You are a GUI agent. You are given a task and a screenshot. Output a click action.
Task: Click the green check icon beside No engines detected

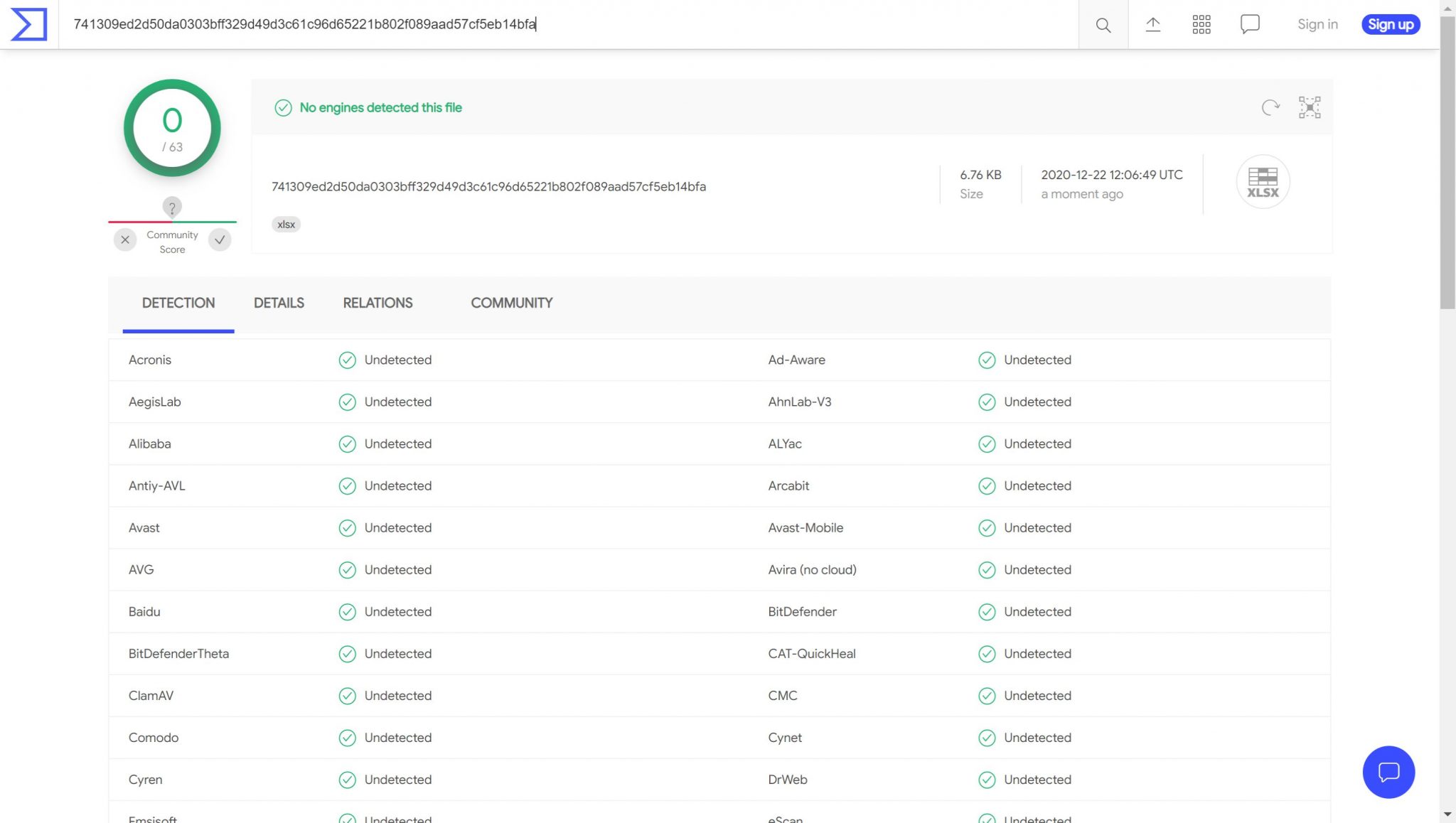pos(283,107)
